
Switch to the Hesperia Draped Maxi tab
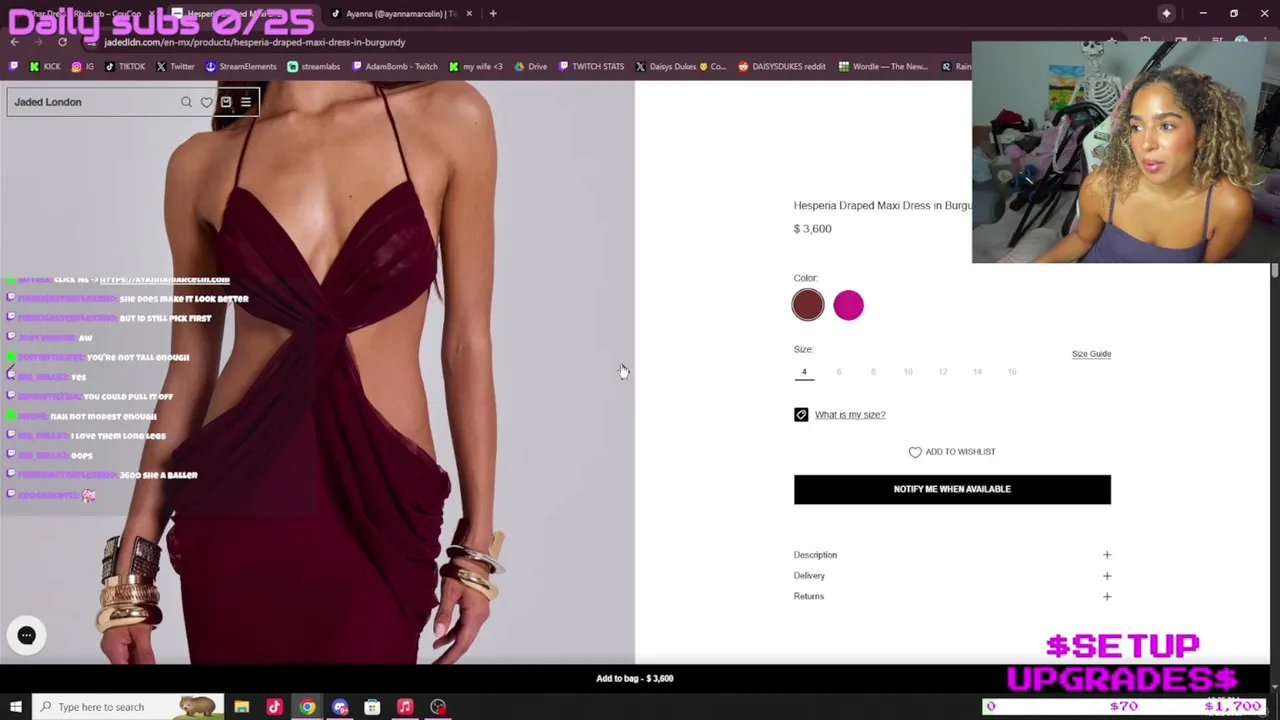click(245, 14)
